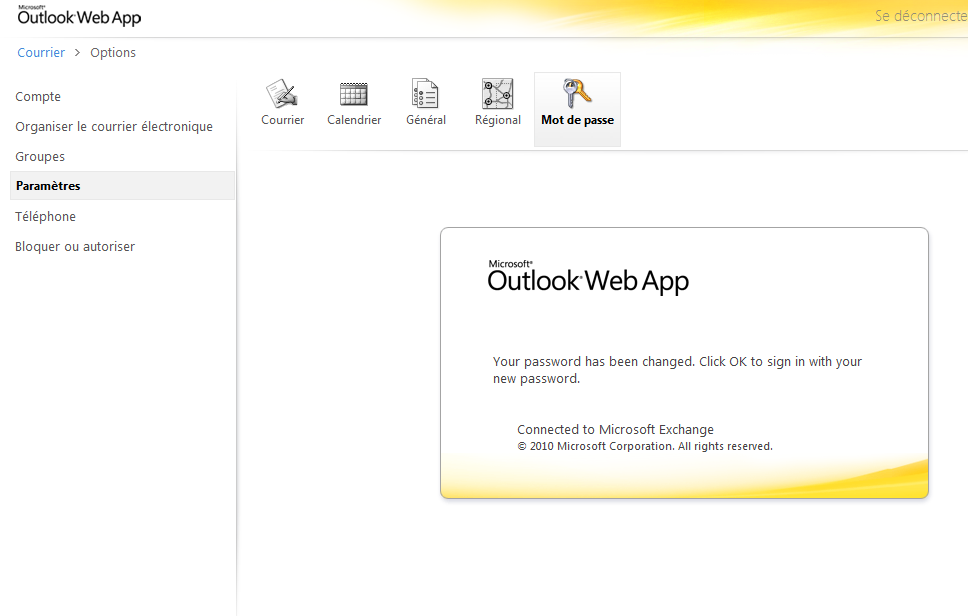Open the Courrier settings icon

point(282,94)
